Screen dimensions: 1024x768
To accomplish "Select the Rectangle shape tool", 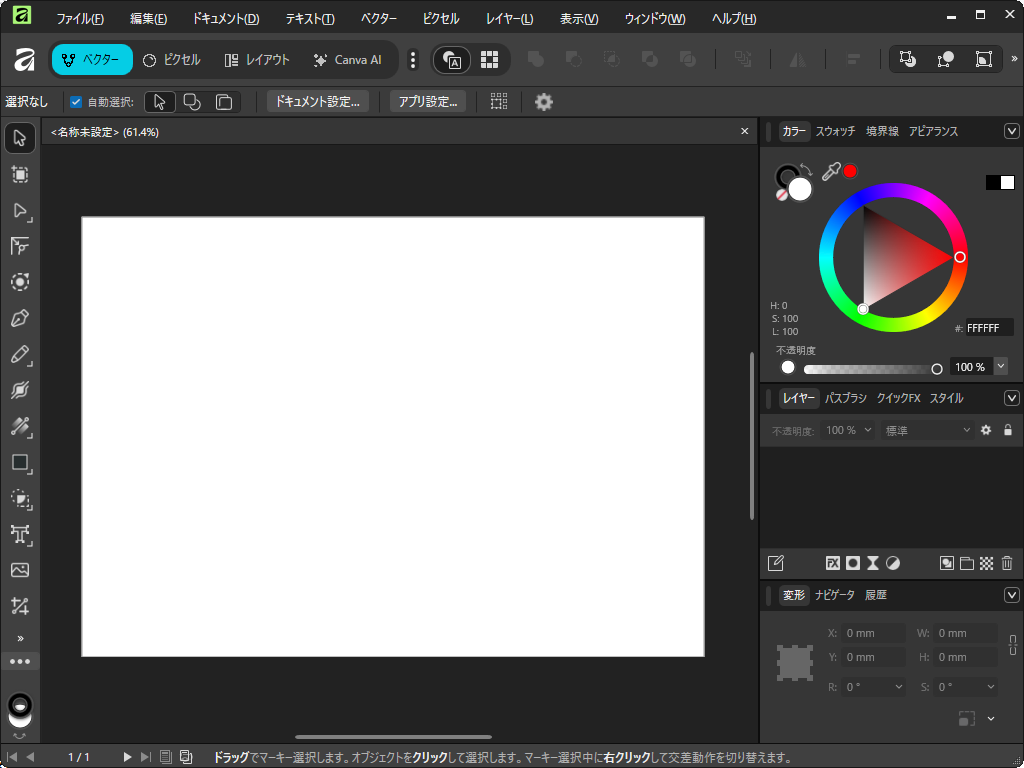I will pos(19,462).
